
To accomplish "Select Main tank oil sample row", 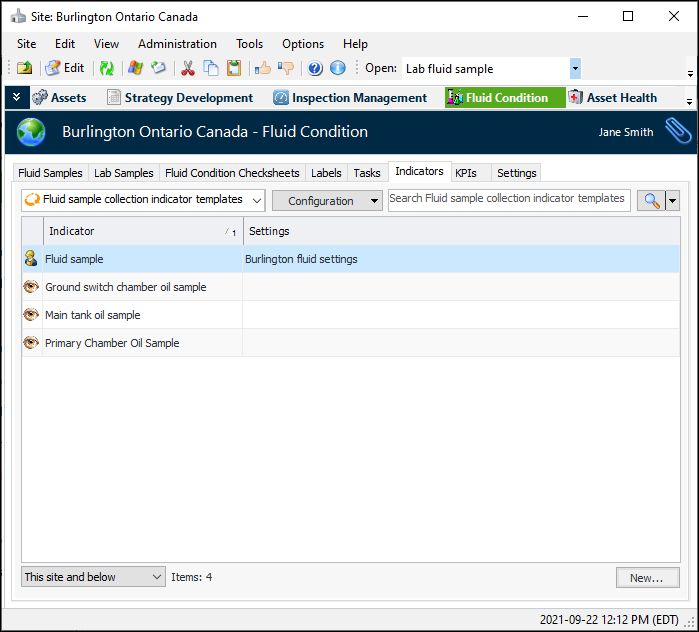I will [351, 315].
